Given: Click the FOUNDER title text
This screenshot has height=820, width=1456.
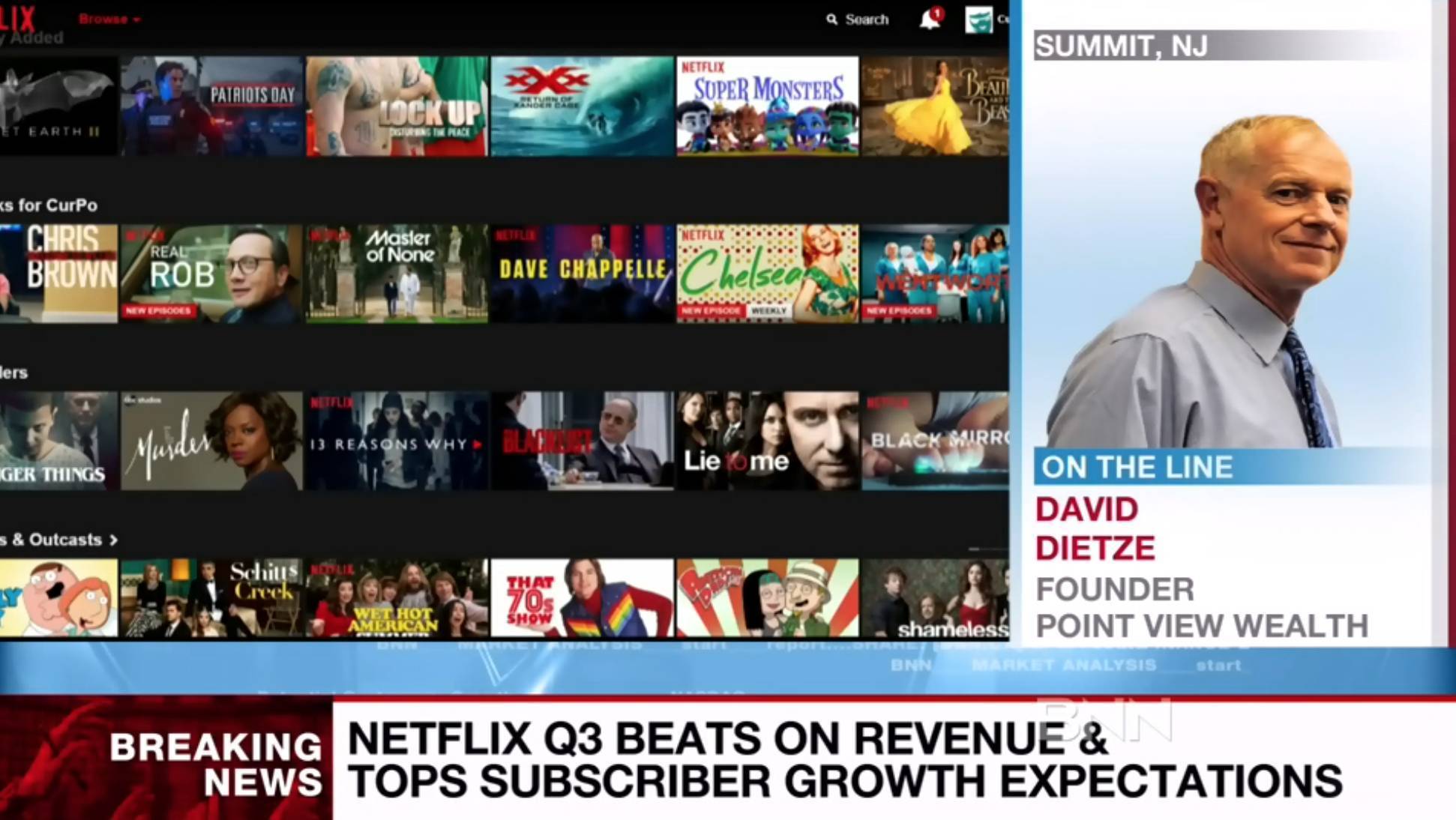Looking at the screenshot, I should (x=1115, y=590).
